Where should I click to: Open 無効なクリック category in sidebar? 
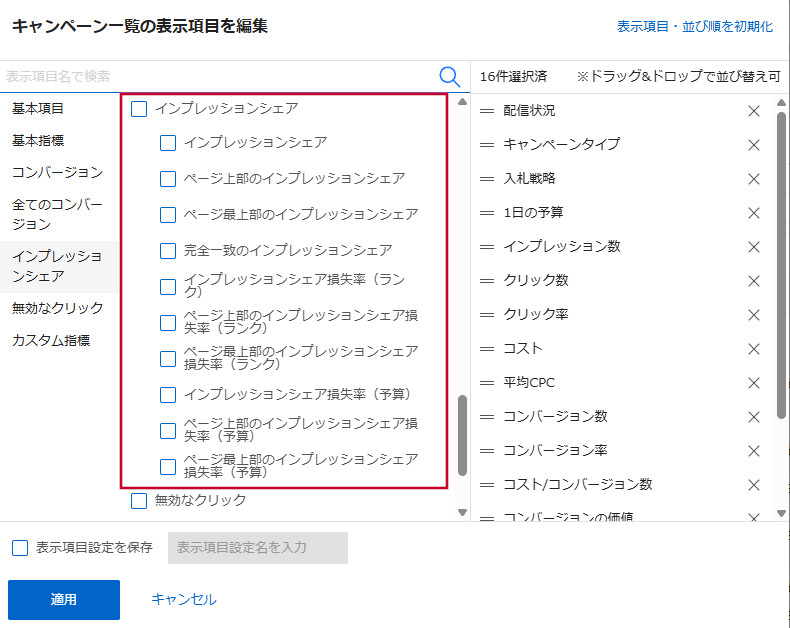click(x=57, y=308)
